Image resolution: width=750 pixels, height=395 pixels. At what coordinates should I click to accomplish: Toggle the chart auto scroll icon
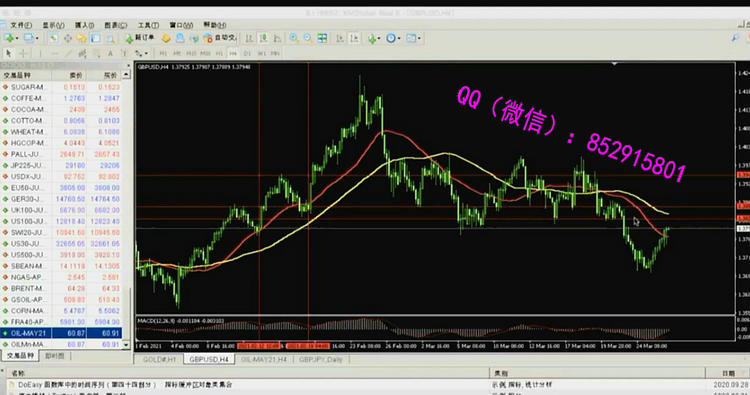(340, 38)
